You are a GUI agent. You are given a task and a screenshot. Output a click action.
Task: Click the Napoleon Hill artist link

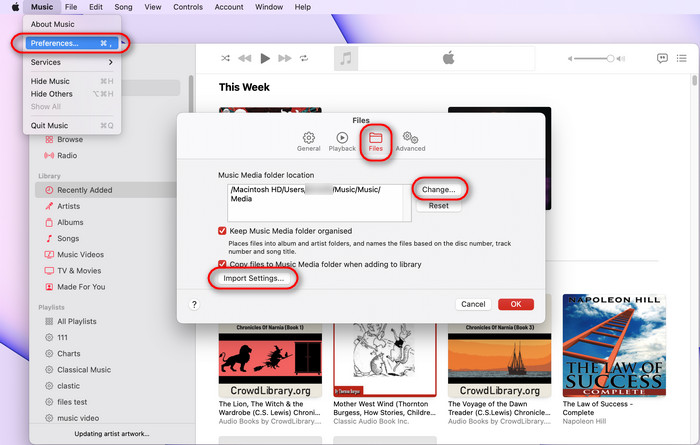click(584, 421)
